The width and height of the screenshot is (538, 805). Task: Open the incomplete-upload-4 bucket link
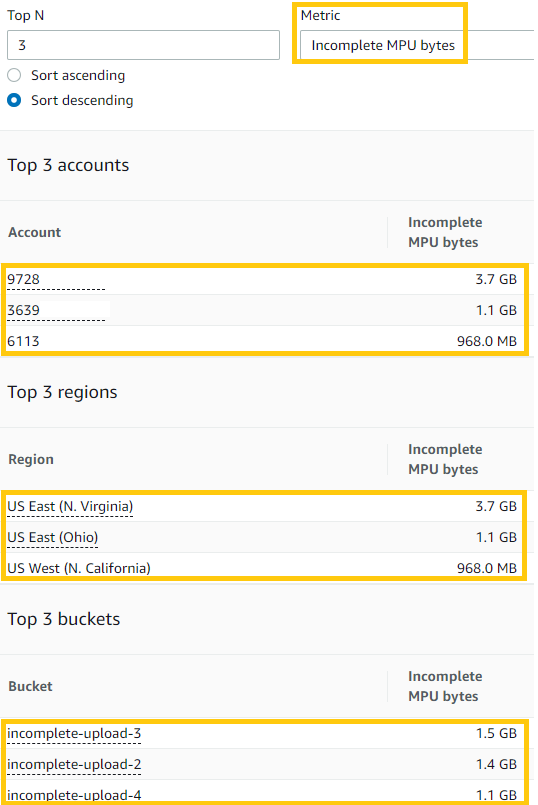click(74, 795)
